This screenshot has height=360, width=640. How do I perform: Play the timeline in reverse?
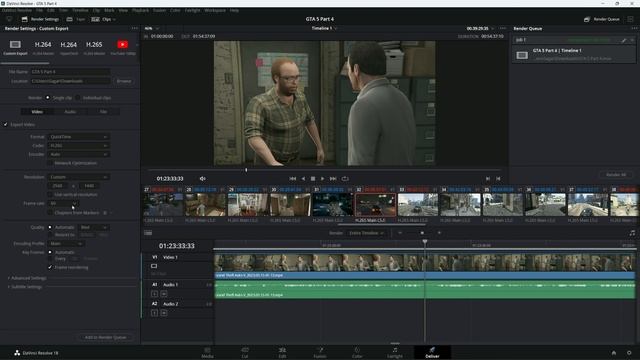click(303, 178)
